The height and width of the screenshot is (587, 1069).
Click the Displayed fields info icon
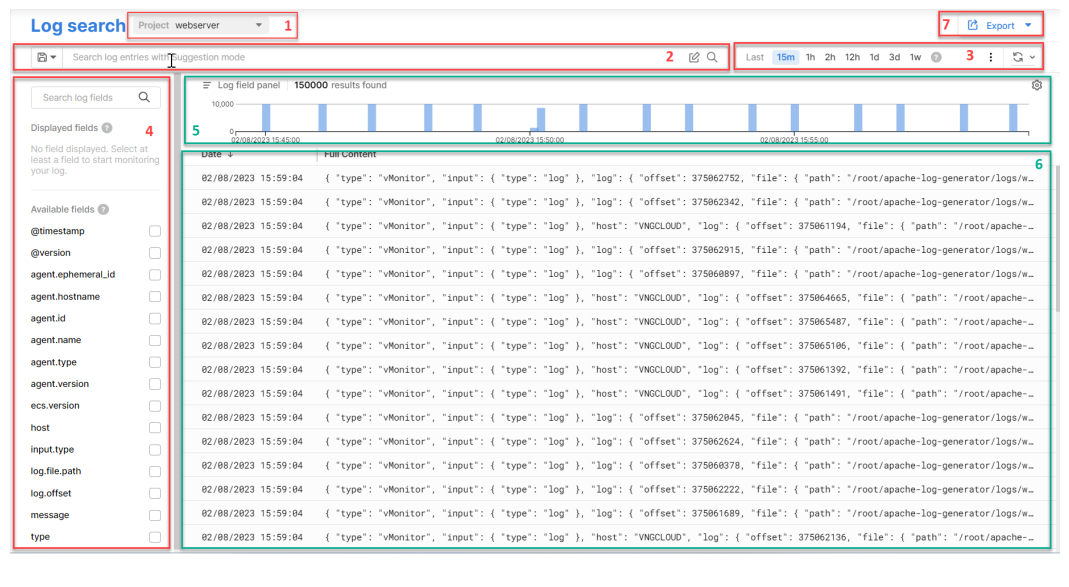tap(107, 128)
